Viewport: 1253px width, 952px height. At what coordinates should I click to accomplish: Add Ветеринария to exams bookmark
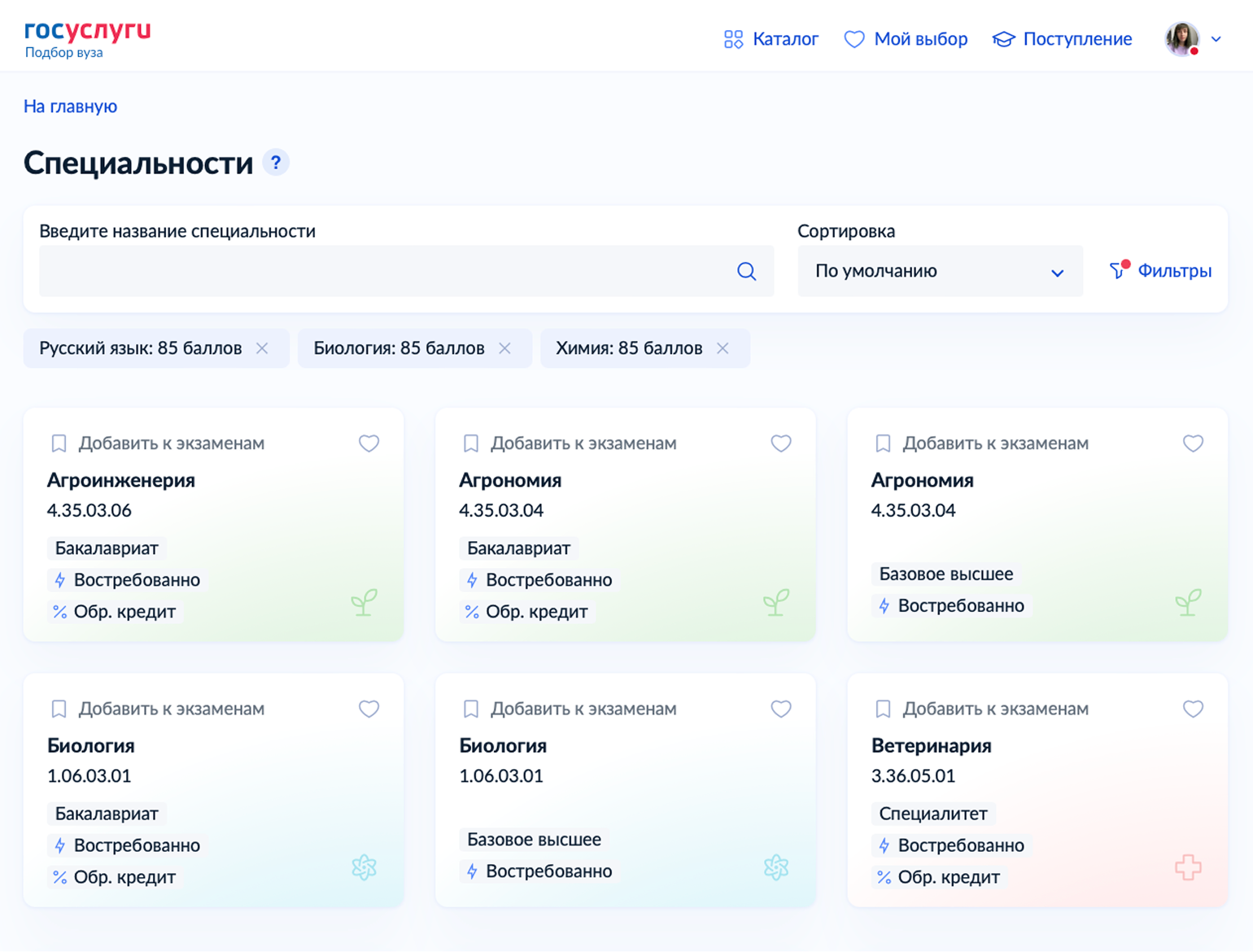pos(981,709)
